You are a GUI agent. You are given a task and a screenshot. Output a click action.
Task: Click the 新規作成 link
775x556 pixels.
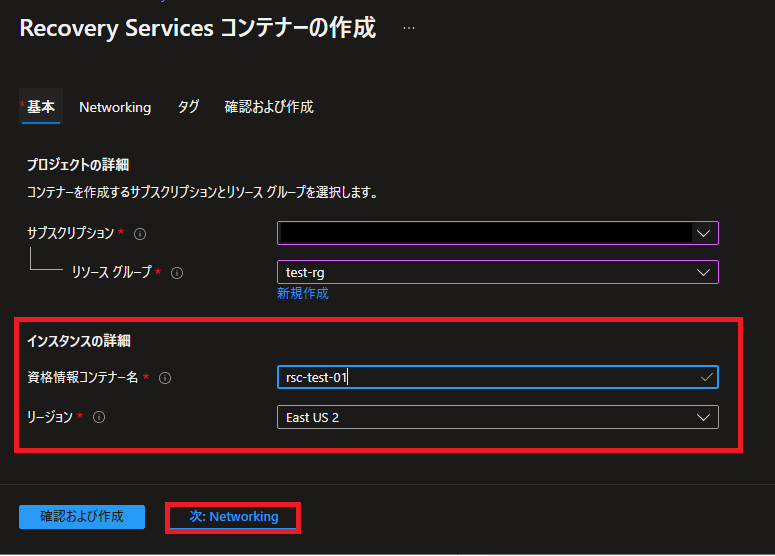coord(302,294)
